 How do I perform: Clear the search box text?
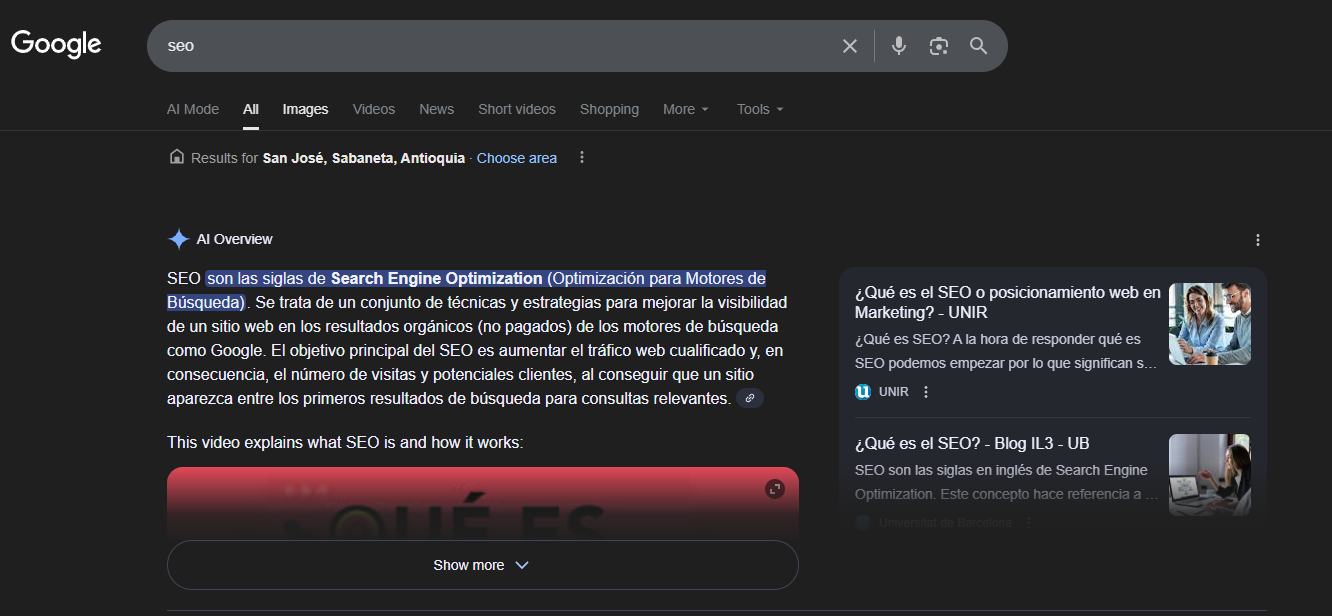pos(849,46)
